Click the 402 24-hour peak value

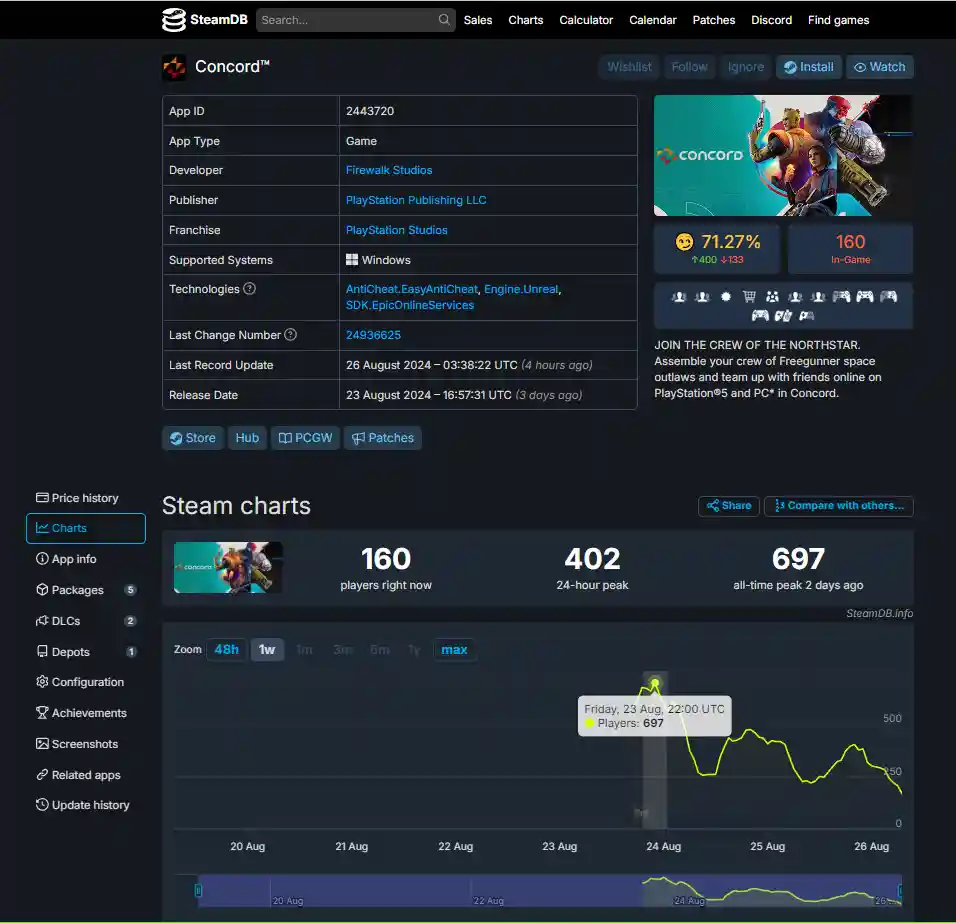point(592,559)
